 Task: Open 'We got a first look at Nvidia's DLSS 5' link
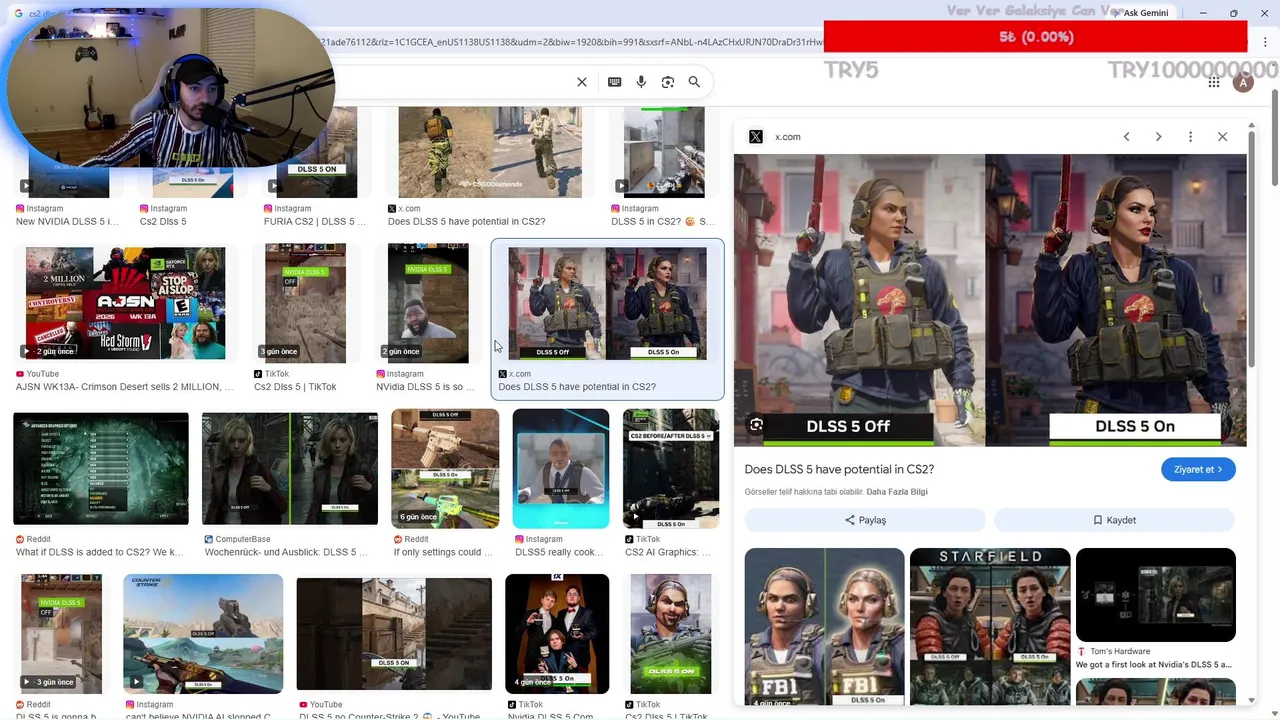click(x=1154, y=664)
